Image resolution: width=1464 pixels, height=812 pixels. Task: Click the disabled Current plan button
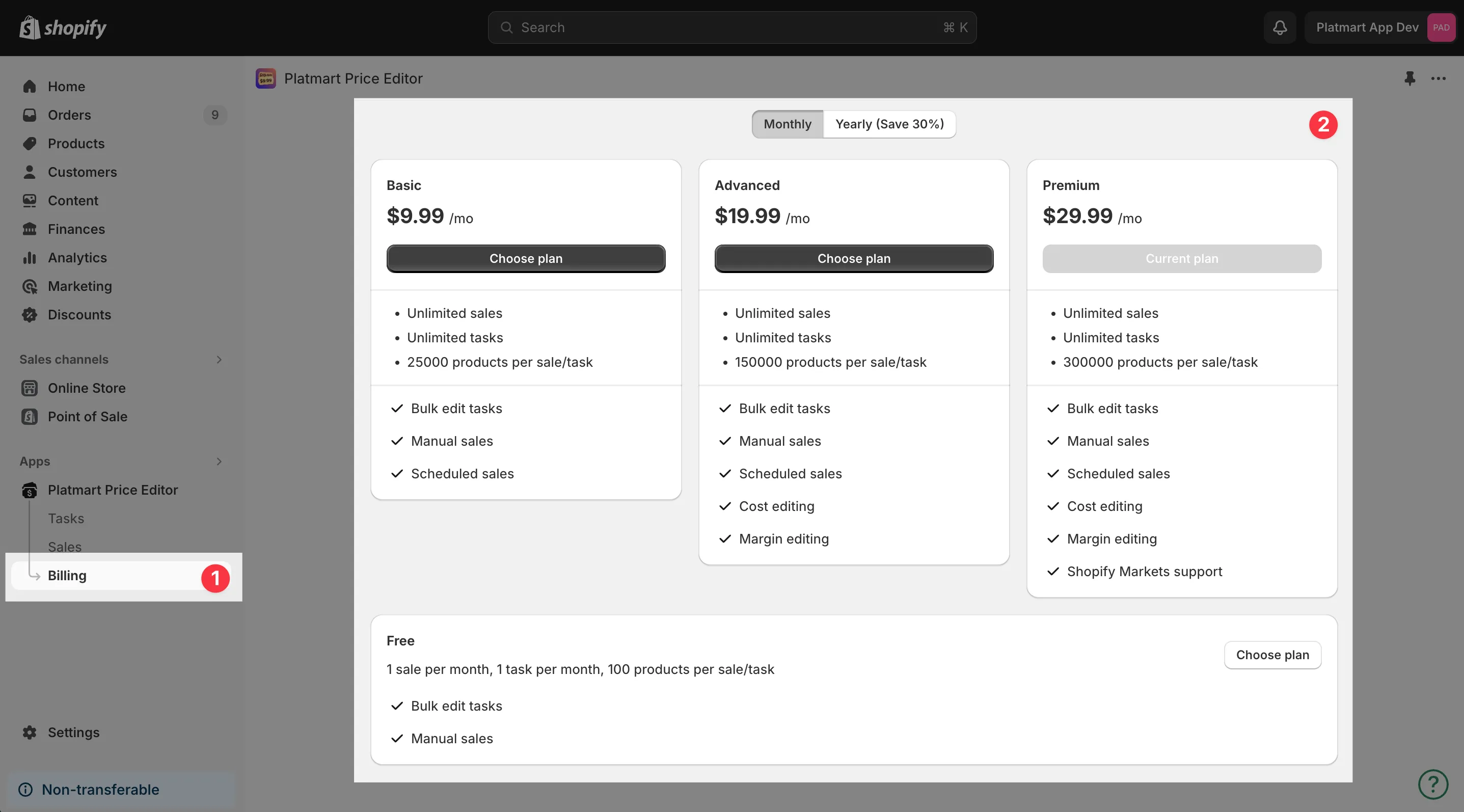coord(1182,259)
